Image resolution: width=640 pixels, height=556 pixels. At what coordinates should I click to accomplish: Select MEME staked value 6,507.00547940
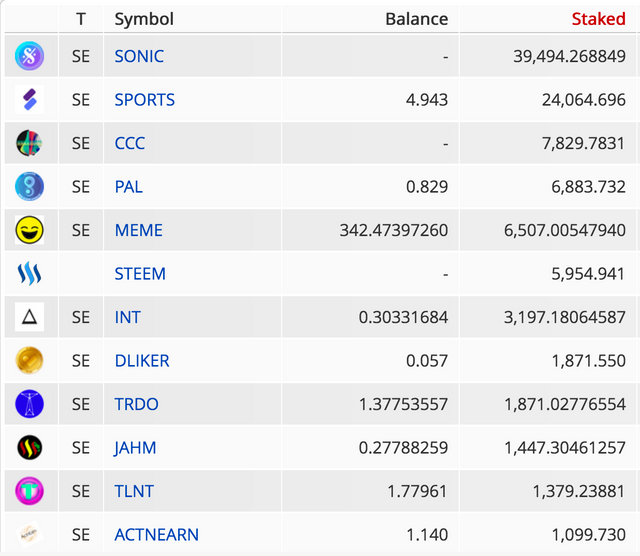(564, 230)
